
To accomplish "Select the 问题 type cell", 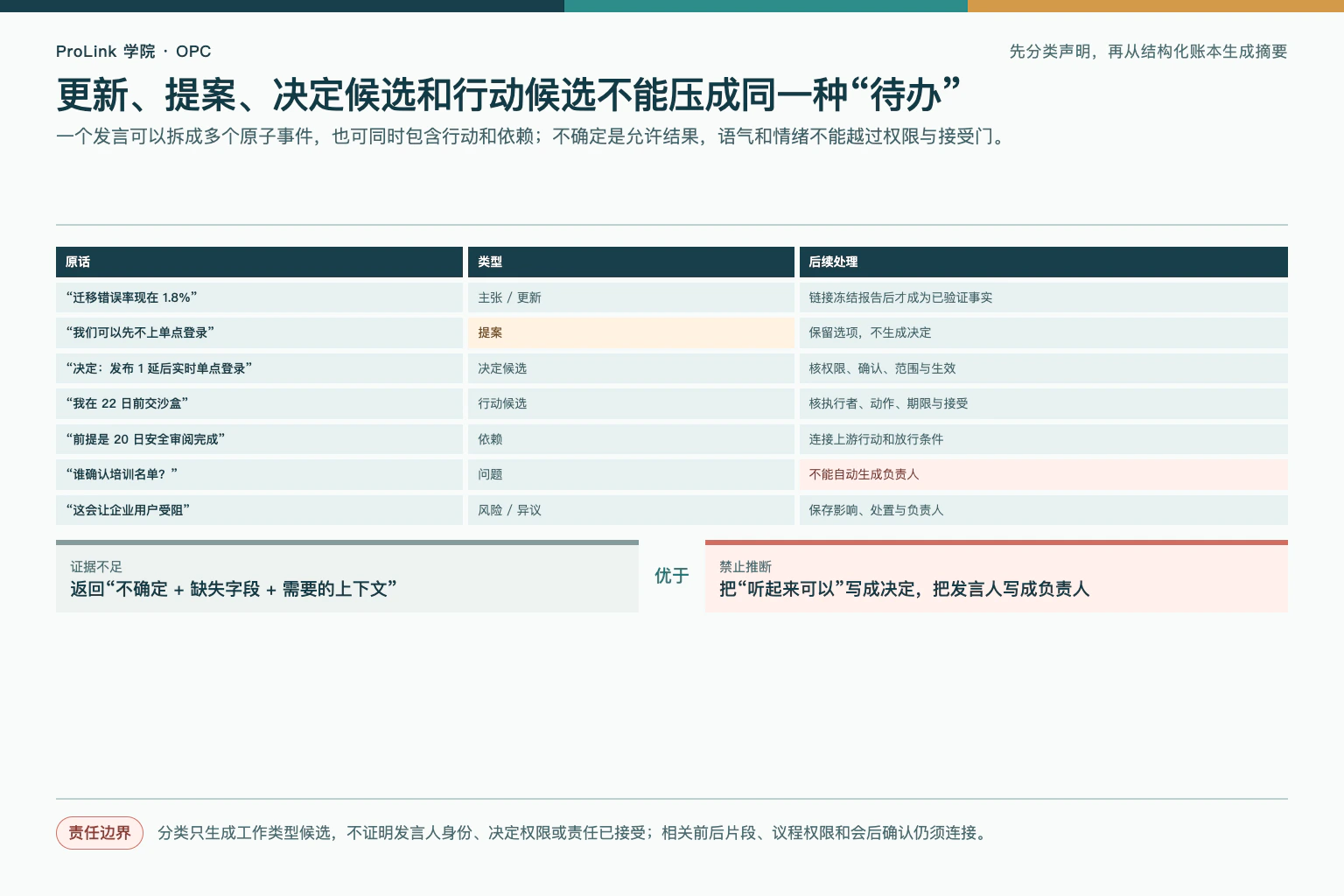I will click(631, 474).
